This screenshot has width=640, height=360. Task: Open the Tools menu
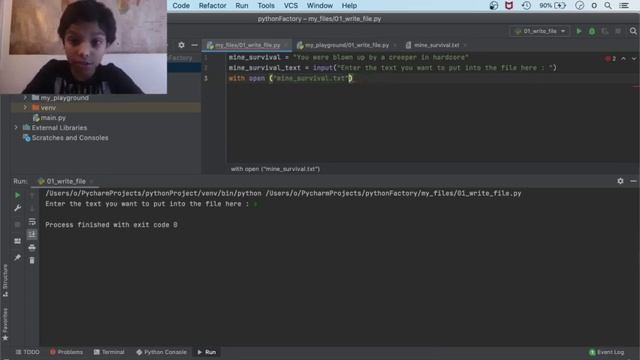266,5
